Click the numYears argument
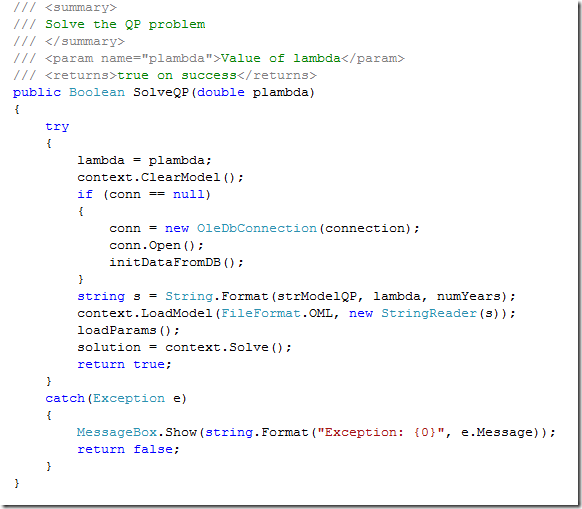Viewport: 582px width, 509px height. click(469, 296)
